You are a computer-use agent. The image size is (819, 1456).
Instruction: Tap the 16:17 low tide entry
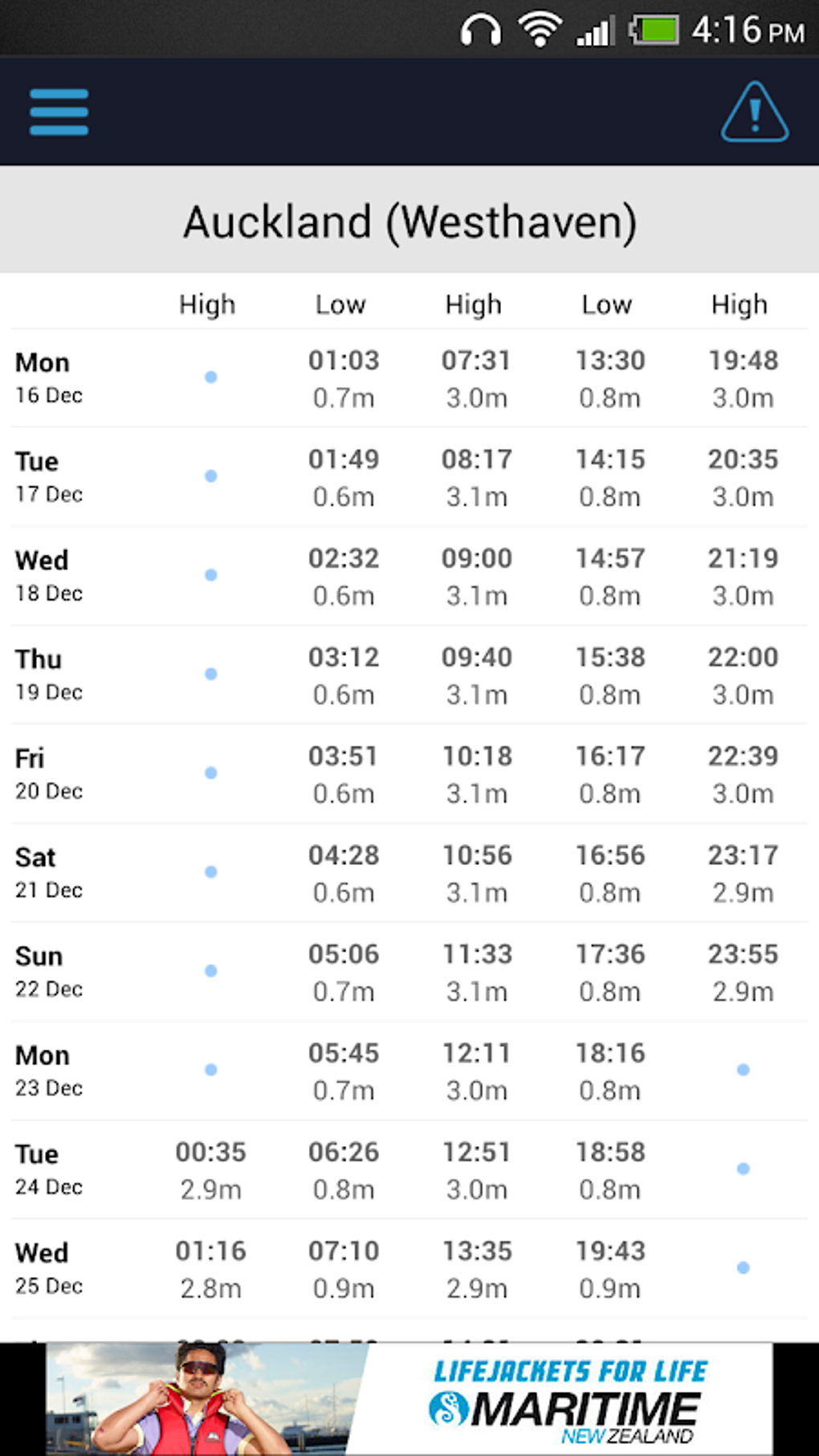pyautogui.click(x=609, y=773)
